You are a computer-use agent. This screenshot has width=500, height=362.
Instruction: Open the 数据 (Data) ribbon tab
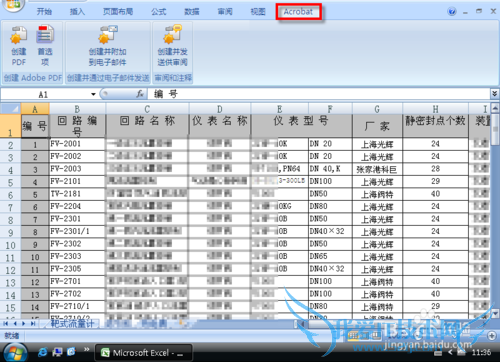click(192, 12)
